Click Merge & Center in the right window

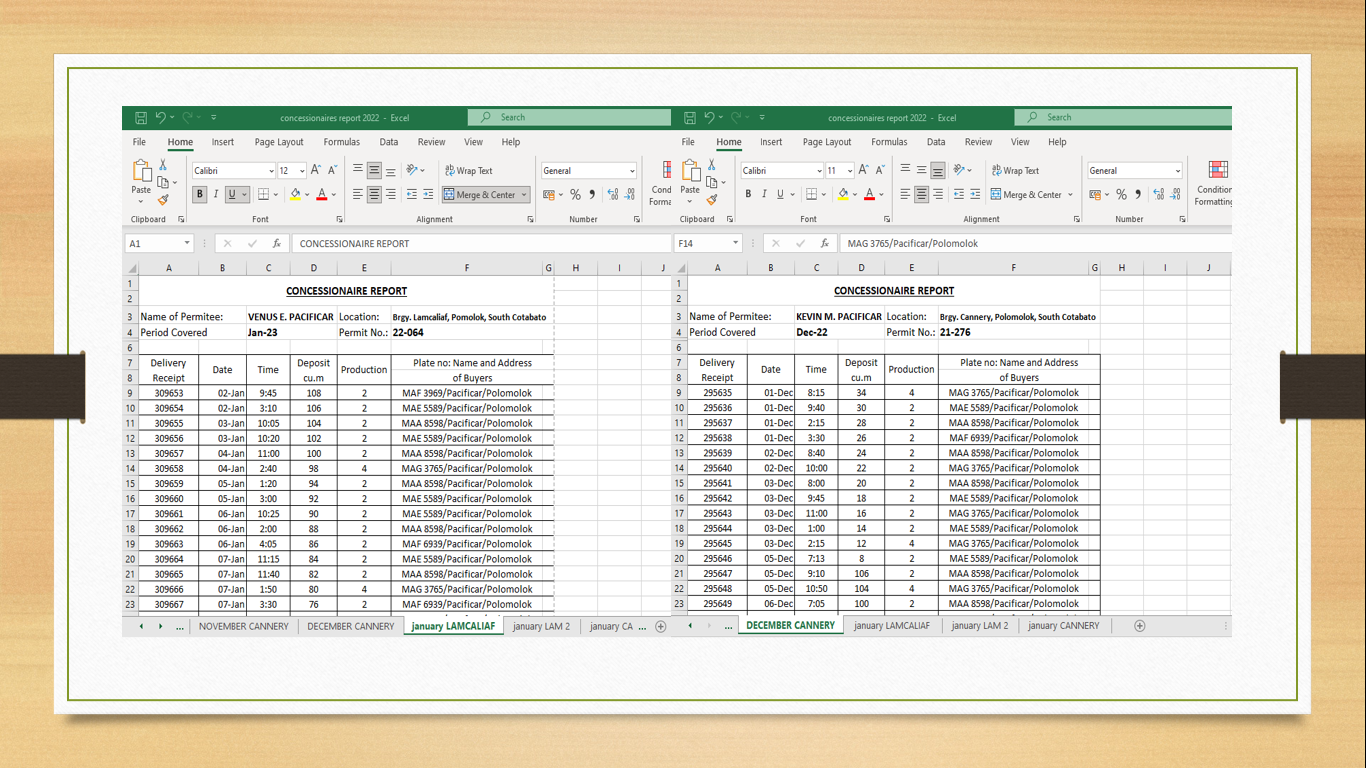tap(1031, 195)
